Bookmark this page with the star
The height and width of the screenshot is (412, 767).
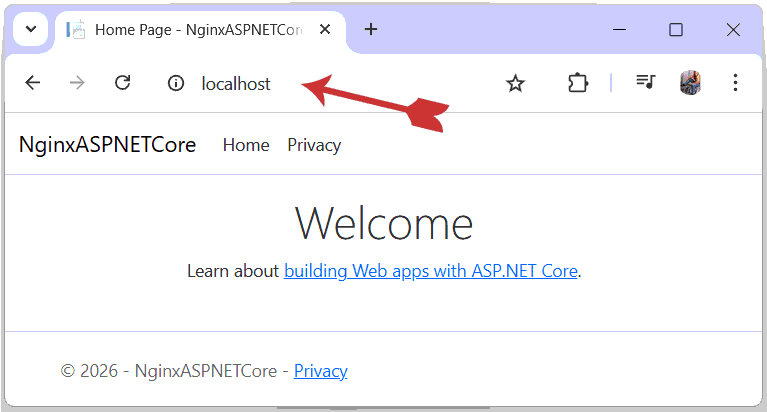[x=515, y=83]
